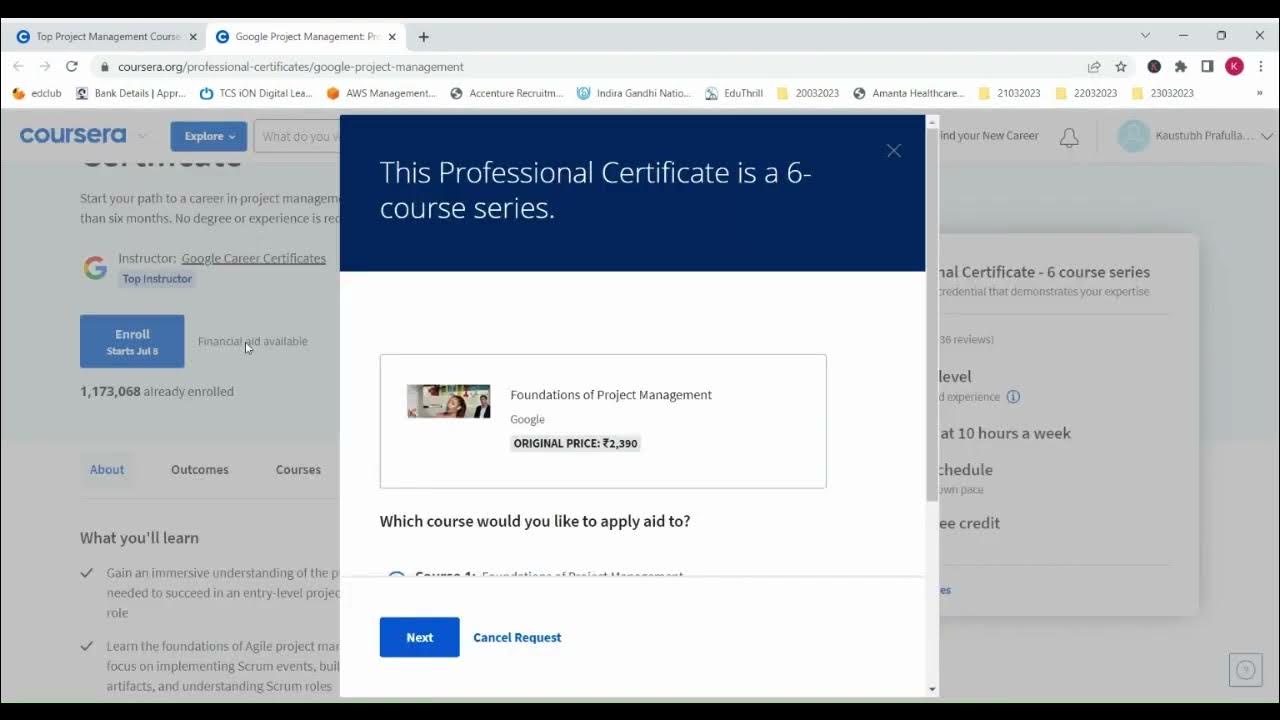Click the dialog's vertical scrollbar
This screenshot has height=720, width=1280.
pyautogui.click(x=932, y=315)
